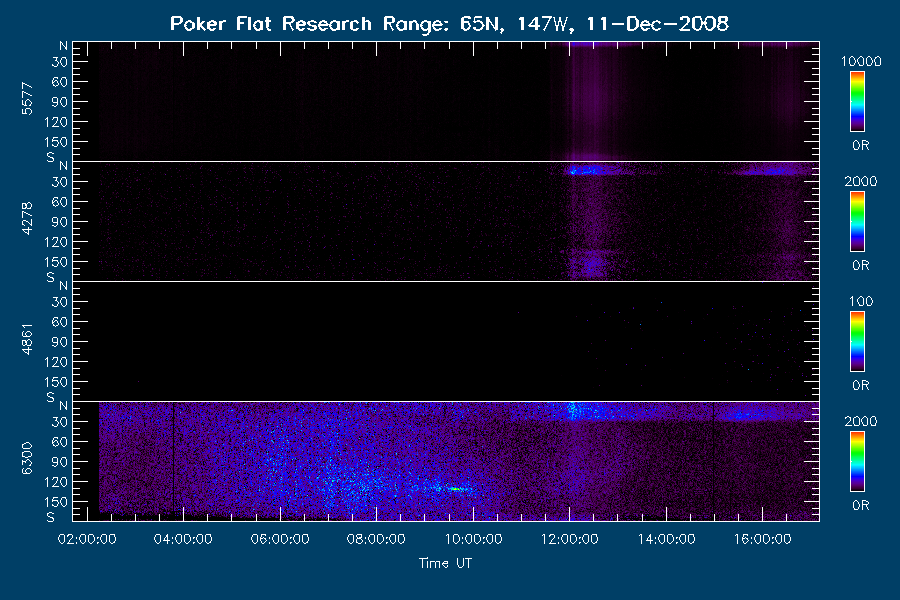
Task: Click the 2000 label of 6300 color scale
Action: [861, 421]
